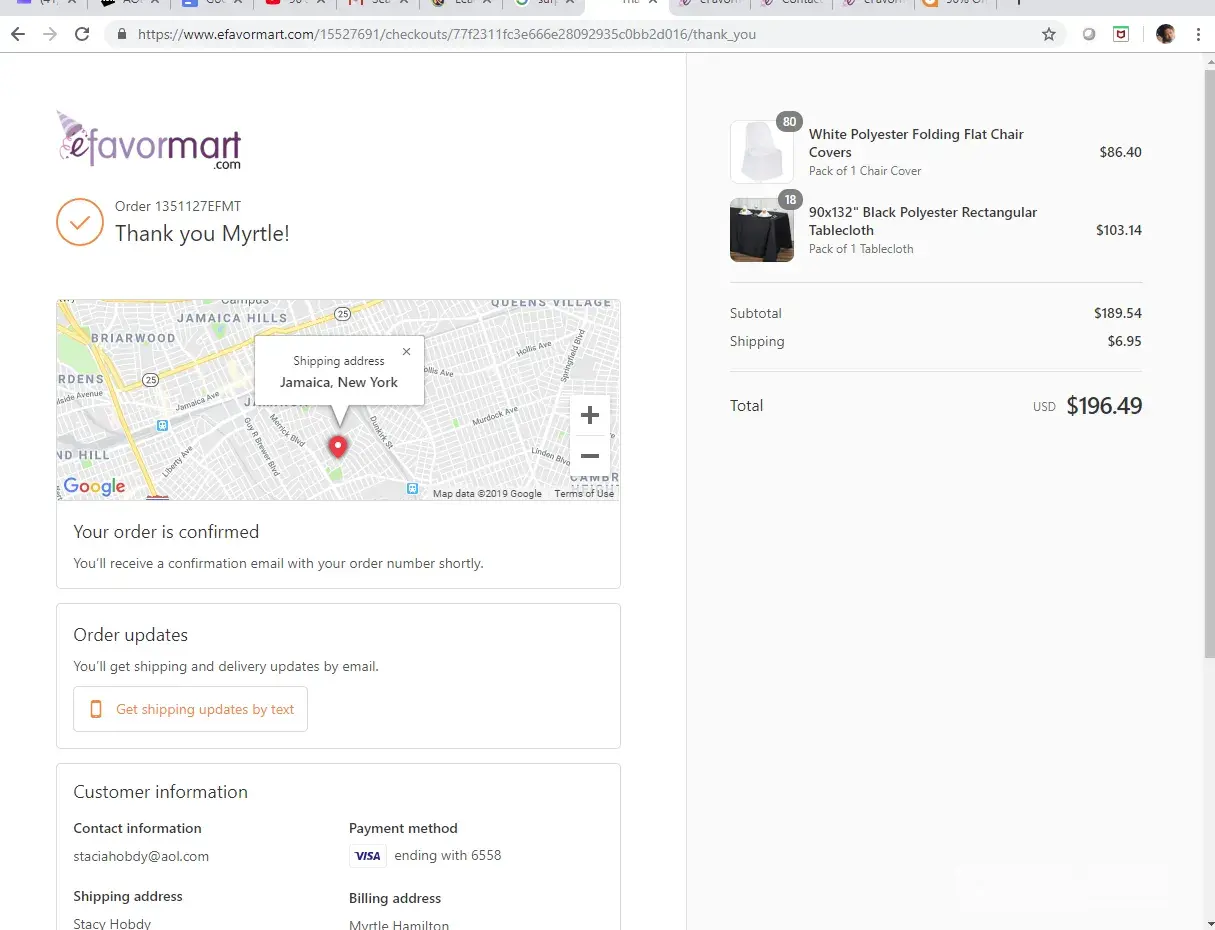Click the red extension icon in toolbar
Viewport: 1215px width, 930px height.
(x=1121, y=34)
